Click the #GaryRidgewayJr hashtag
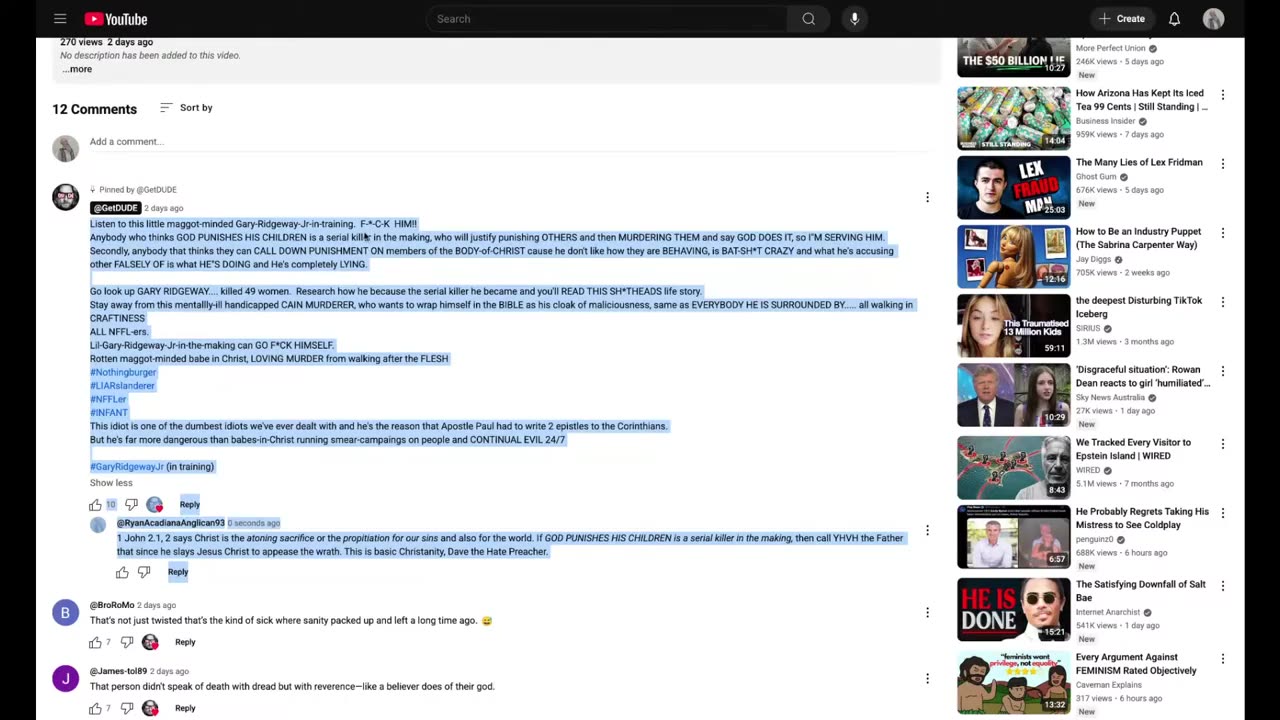 pos(127,467)
